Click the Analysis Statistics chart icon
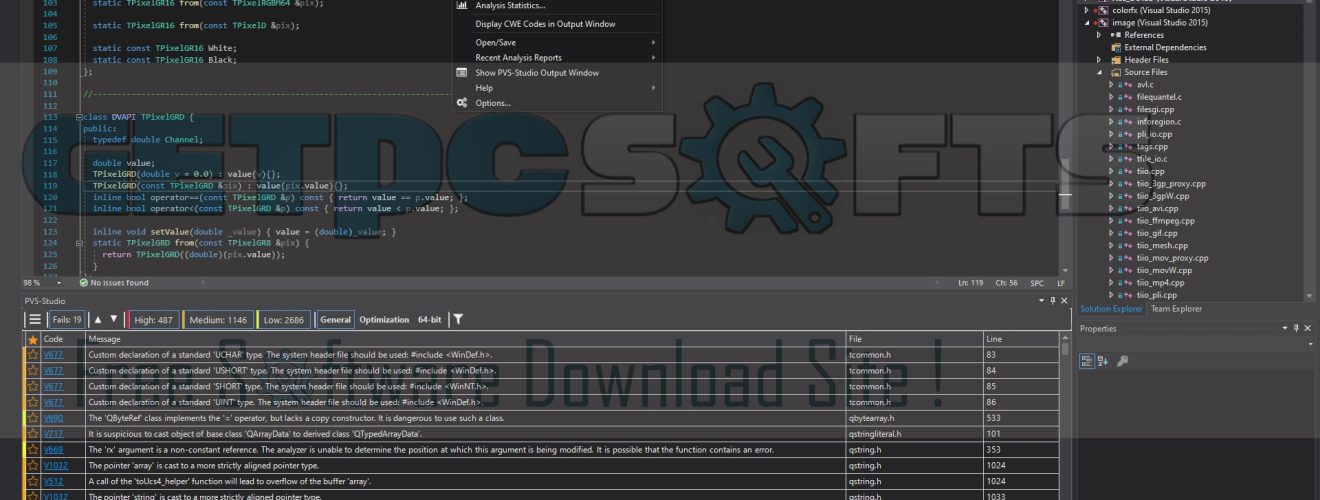Viewport: 1320px width, 500px height. click(461, 6)
